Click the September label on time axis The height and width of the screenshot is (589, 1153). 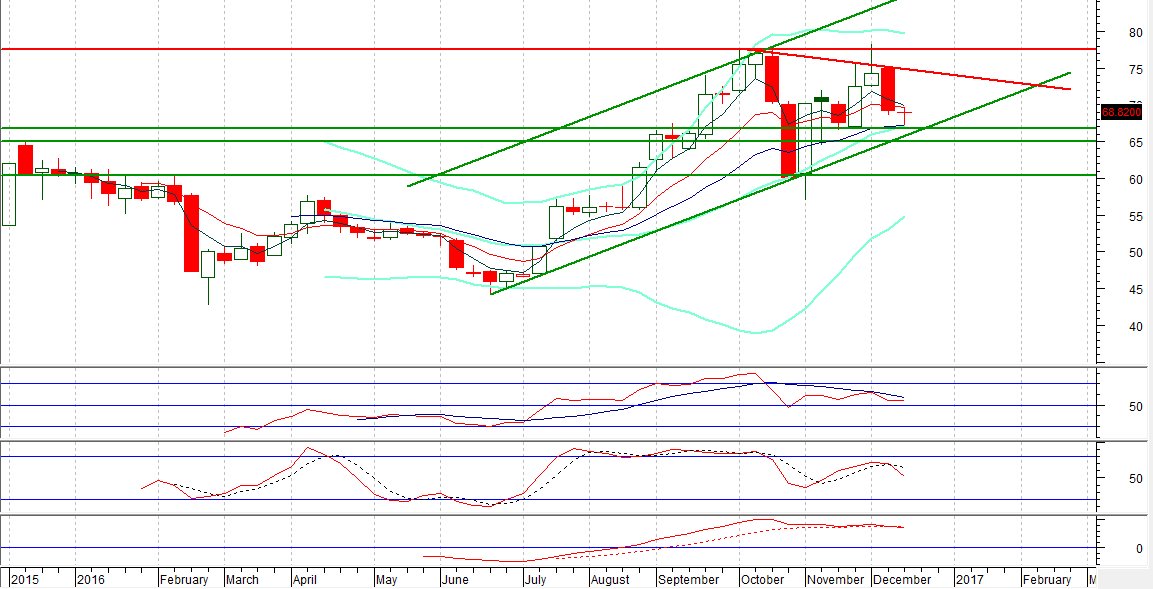[689, 579]
